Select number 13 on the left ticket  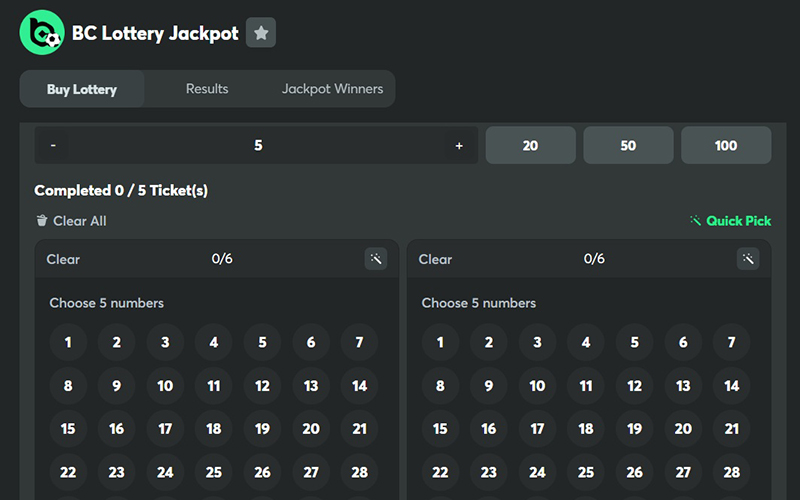tap(311, 386)
